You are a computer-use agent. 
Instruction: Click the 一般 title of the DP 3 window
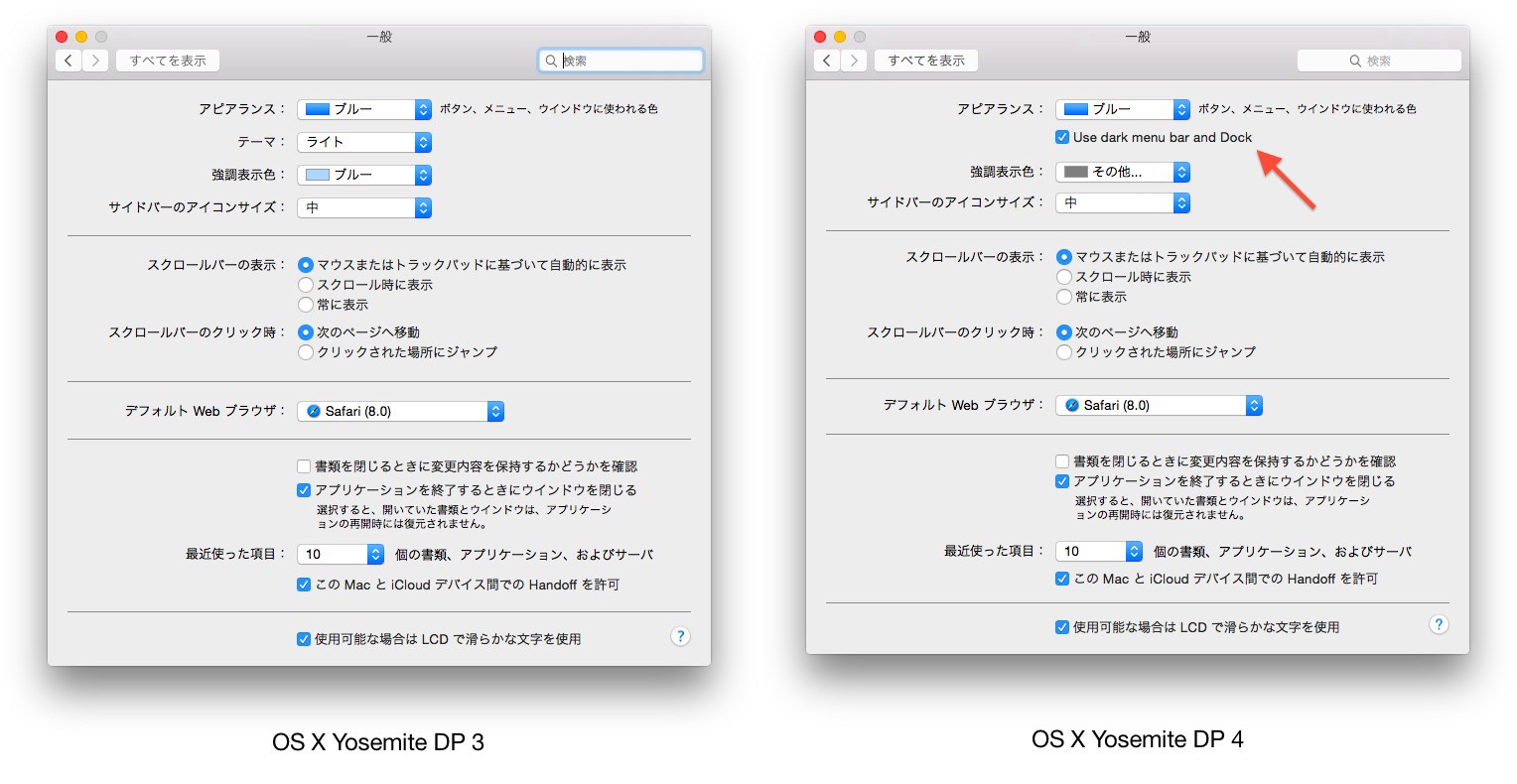tap(379, 37)
